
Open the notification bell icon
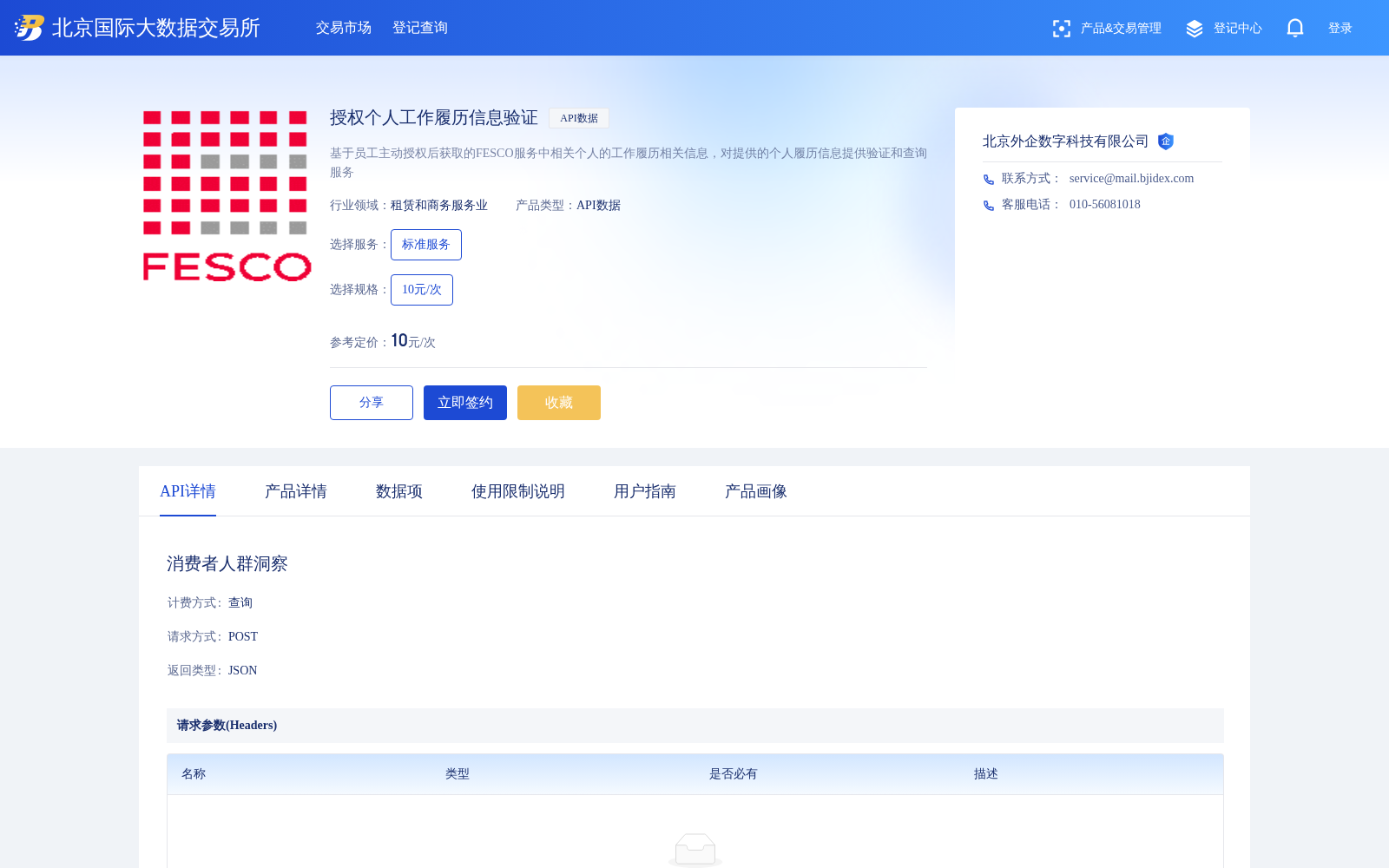click(x=1295, y=28)
